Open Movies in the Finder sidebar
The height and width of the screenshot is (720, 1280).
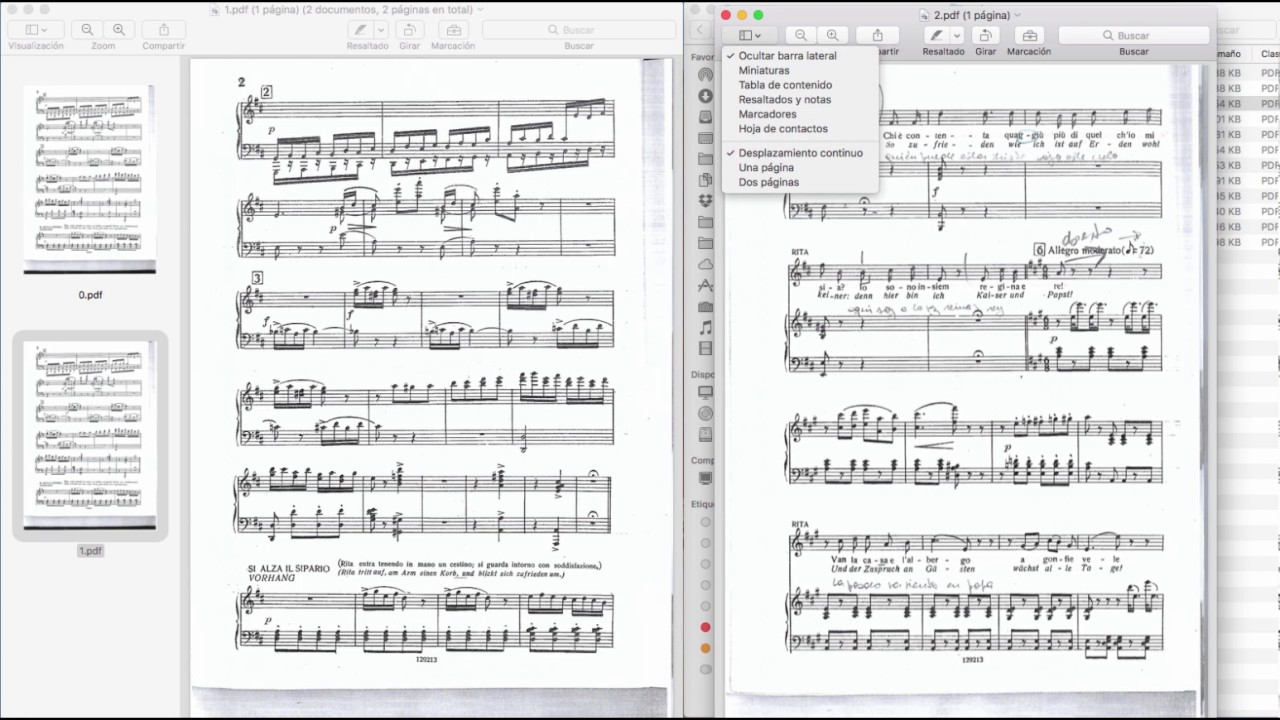pos(706,348)
